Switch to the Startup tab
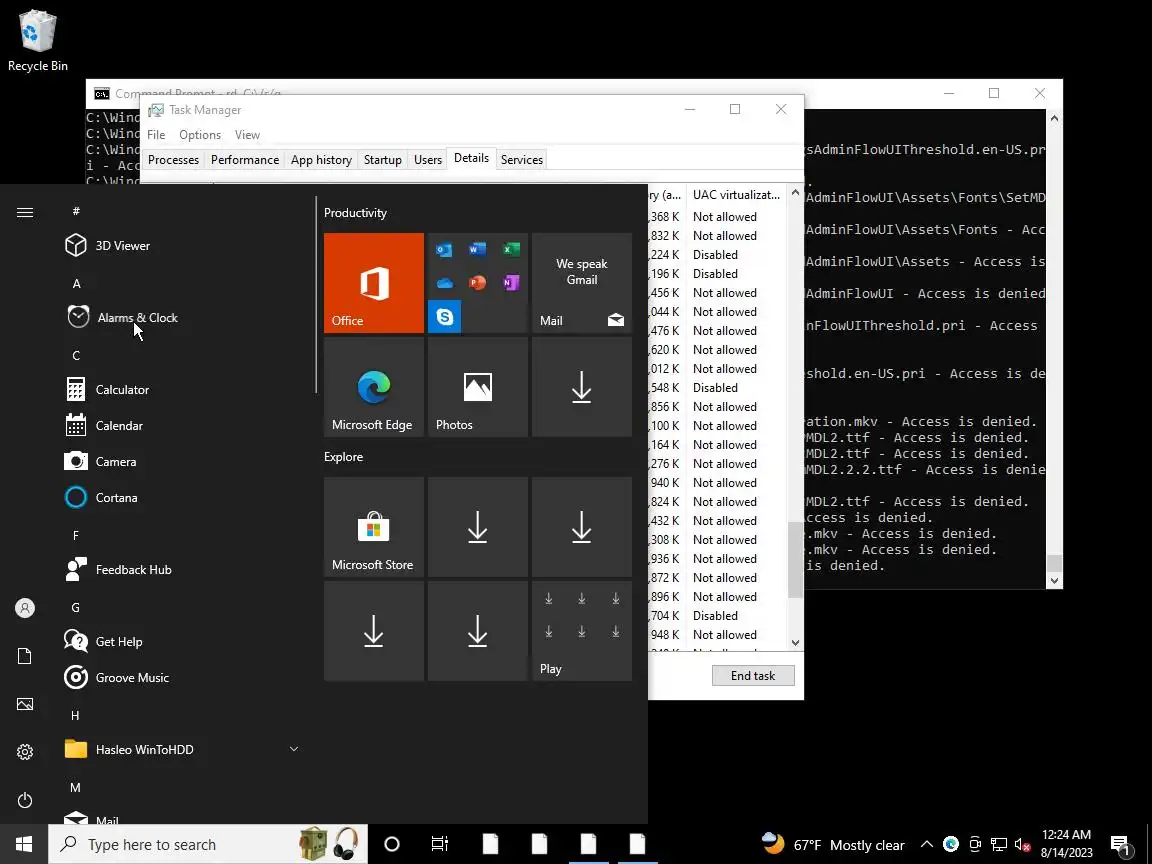Image resolution: width=1152 pixels, height=864 pixels. (383, 159)
